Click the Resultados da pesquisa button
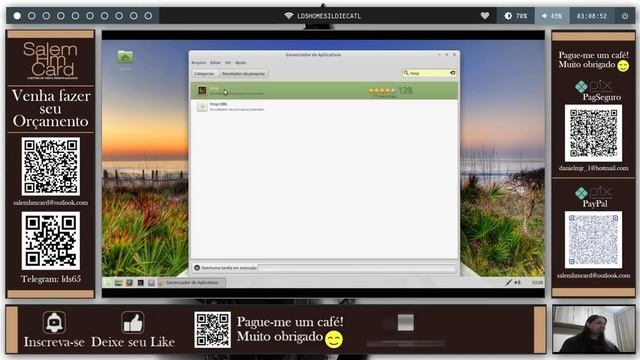 pos(243,73)
